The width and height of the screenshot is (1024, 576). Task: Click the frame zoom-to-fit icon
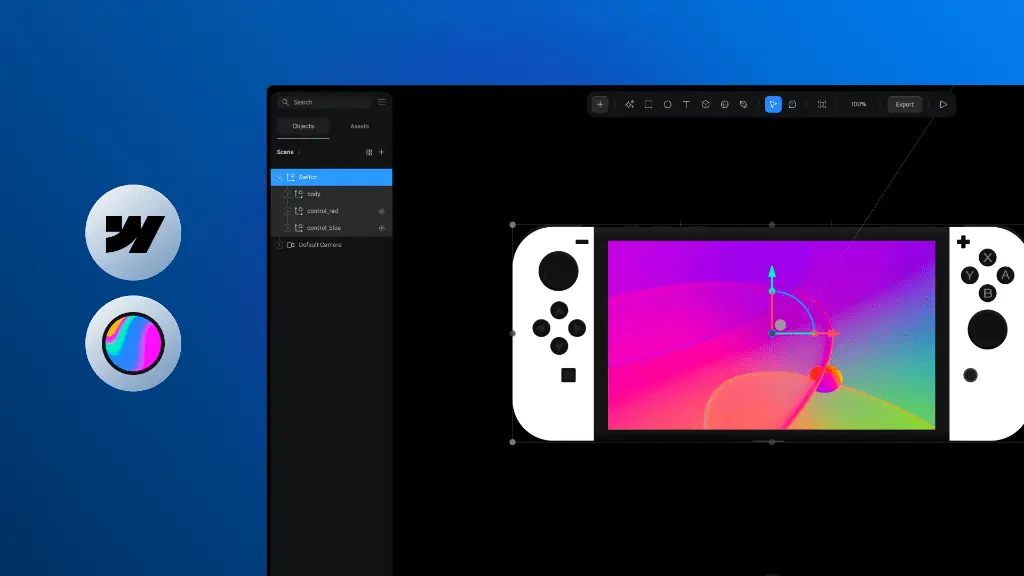click(822, 104)
